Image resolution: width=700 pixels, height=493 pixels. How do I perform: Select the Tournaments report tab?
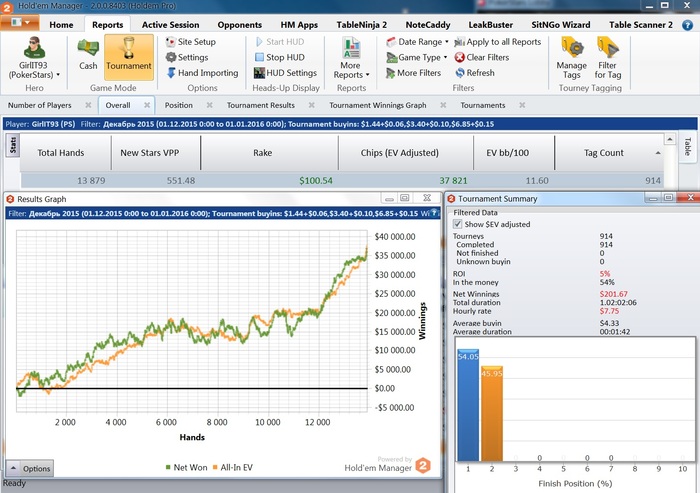pyautogui.click(x=483, y=105)
